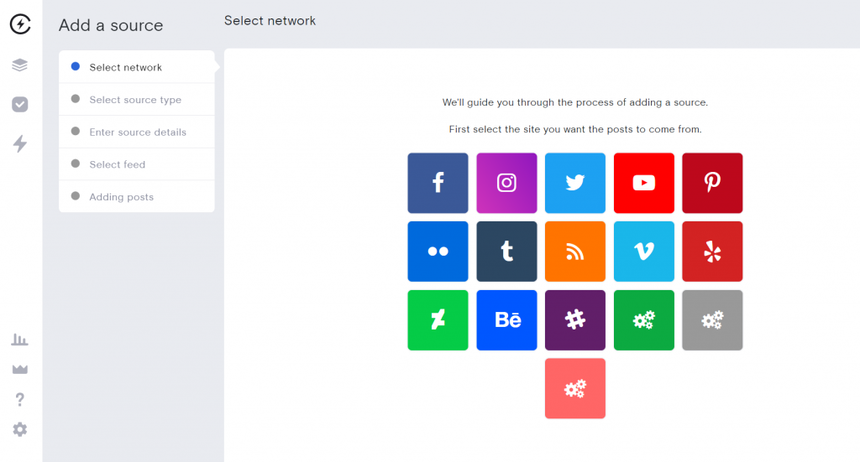The height and width of the screenshot is (462, 860).
Task: Pick the Twitter network tile
Action: coord(575,183)
